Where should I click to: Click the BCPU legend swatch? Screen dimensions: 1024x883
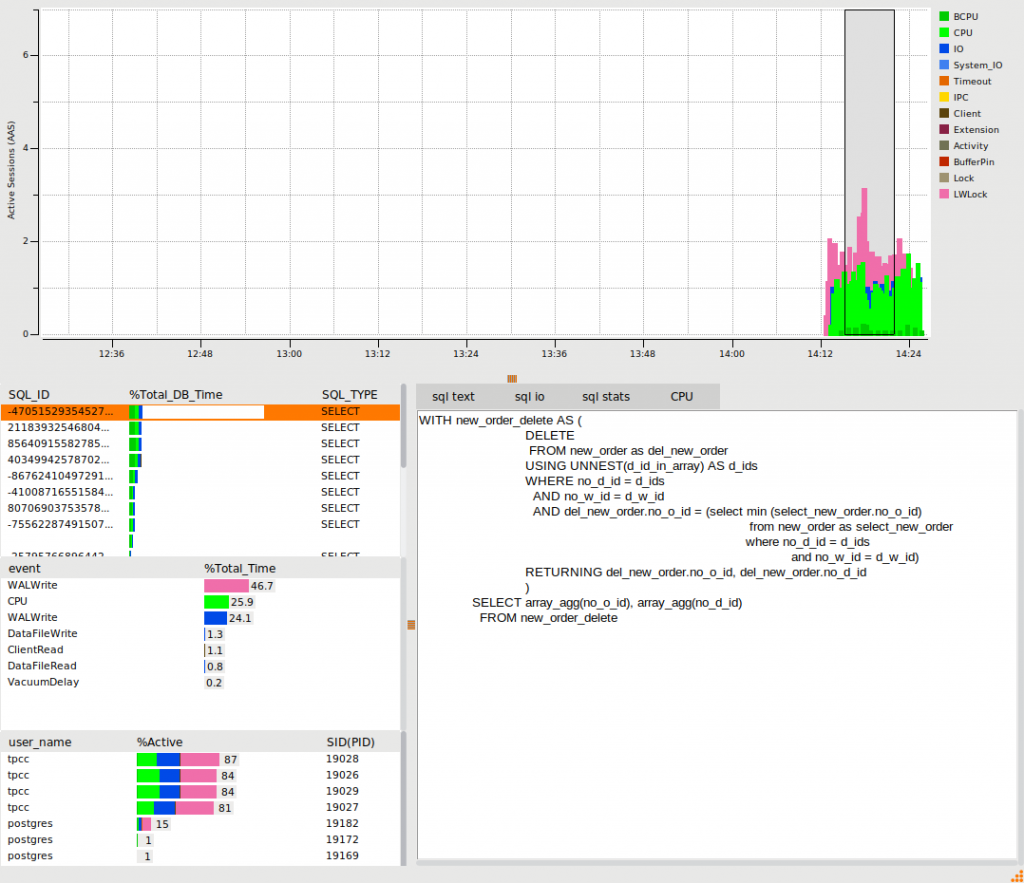point(944,17)
